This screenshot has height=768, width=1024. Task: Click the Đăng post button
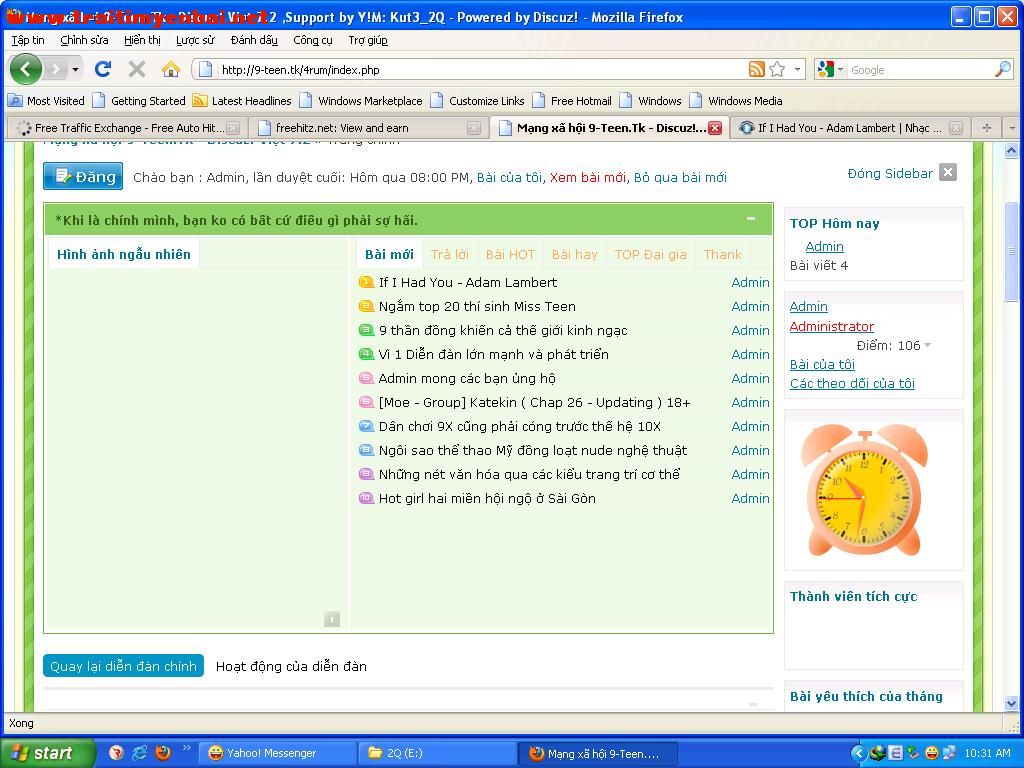coord(83,176)
